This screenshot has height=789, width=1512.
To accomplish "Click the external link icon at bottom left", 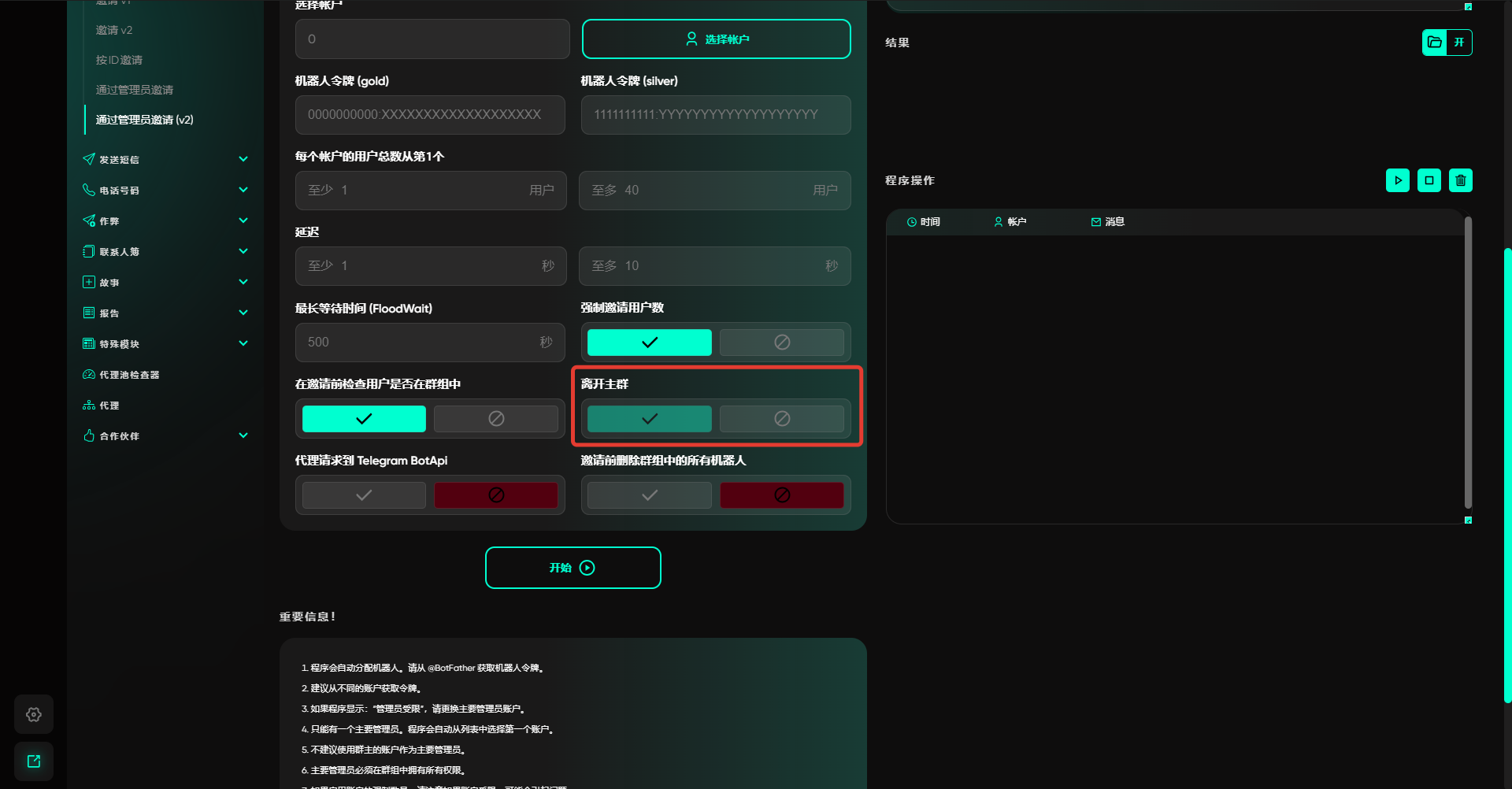I will coord(34,761).
